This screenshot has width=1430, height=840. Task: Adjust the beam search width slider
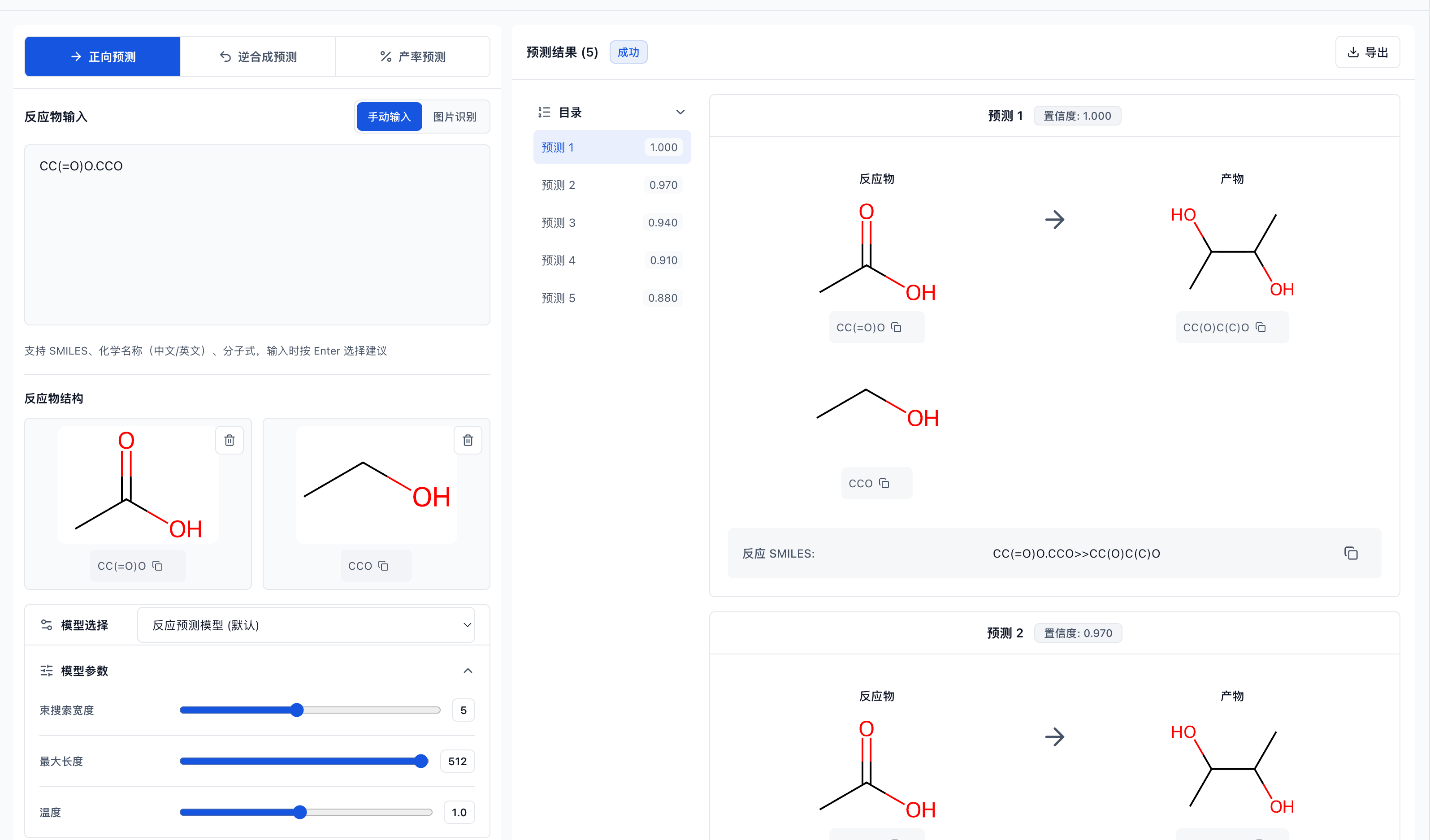coord(297,710)
